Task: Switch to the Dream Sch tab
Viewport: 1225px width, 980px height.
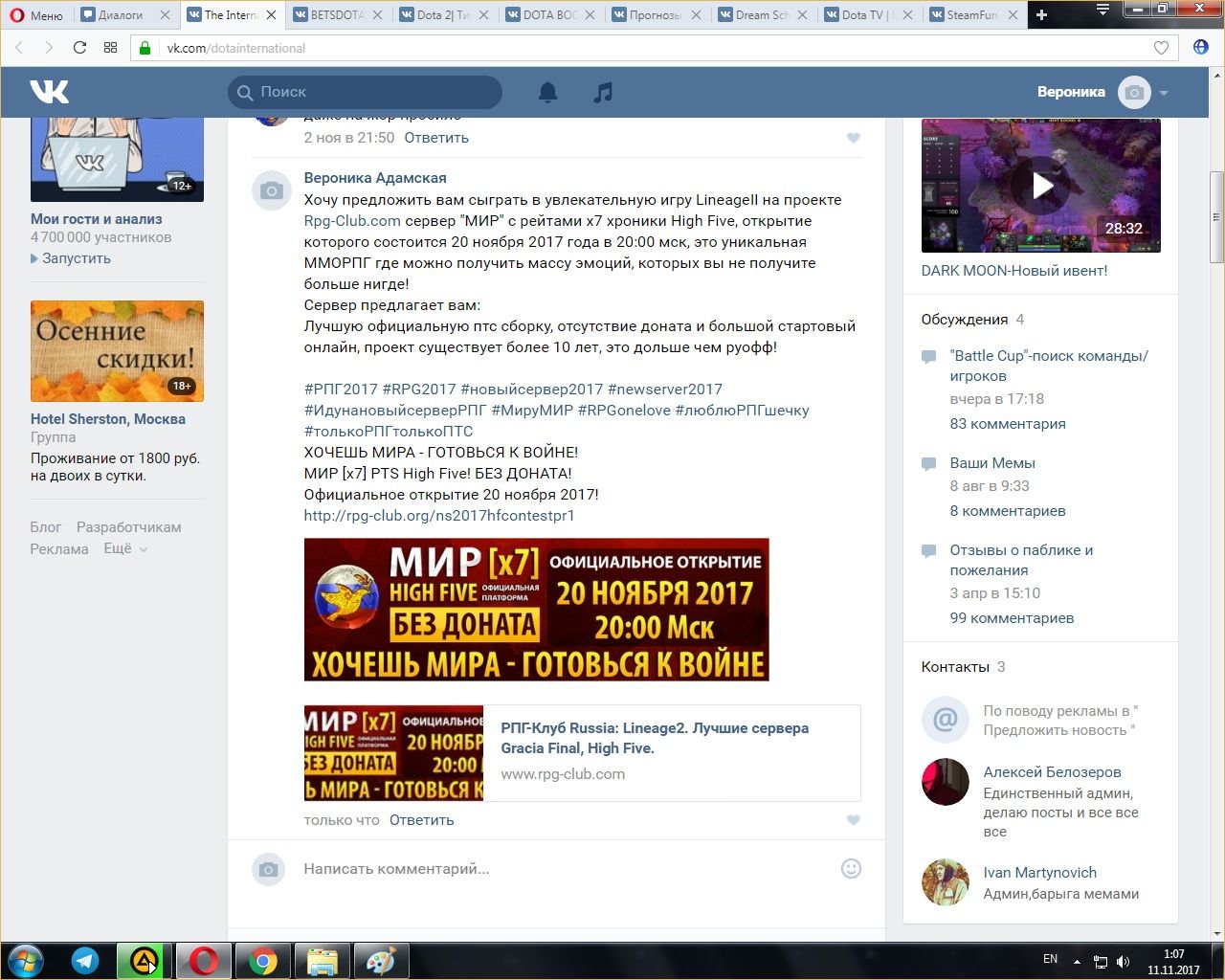Action: point(762,14)
